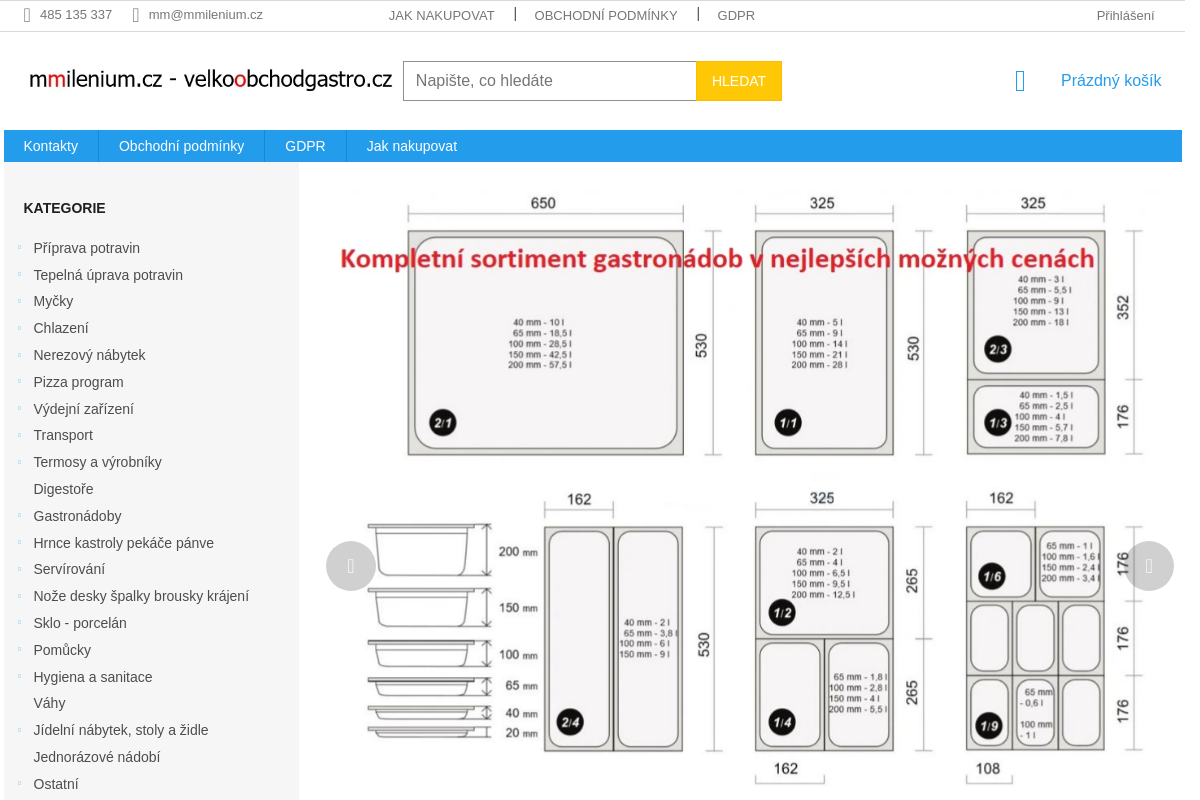Screen dimensions: 1200x800
Task: Open category Gastronádoby
Action: (77, 516)
